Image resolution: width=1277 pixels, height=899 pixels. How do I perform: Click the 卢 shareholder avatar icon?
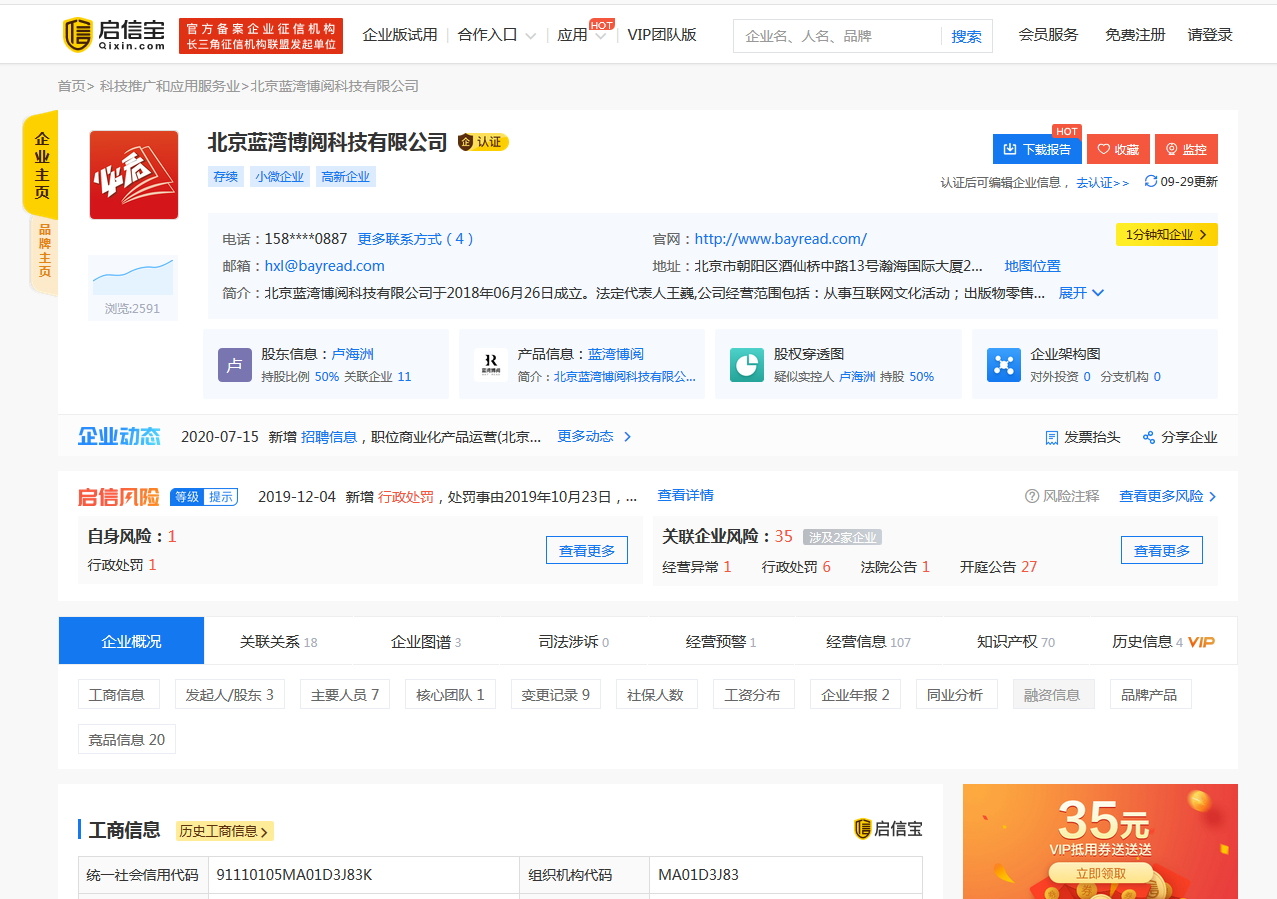[235, 365]
